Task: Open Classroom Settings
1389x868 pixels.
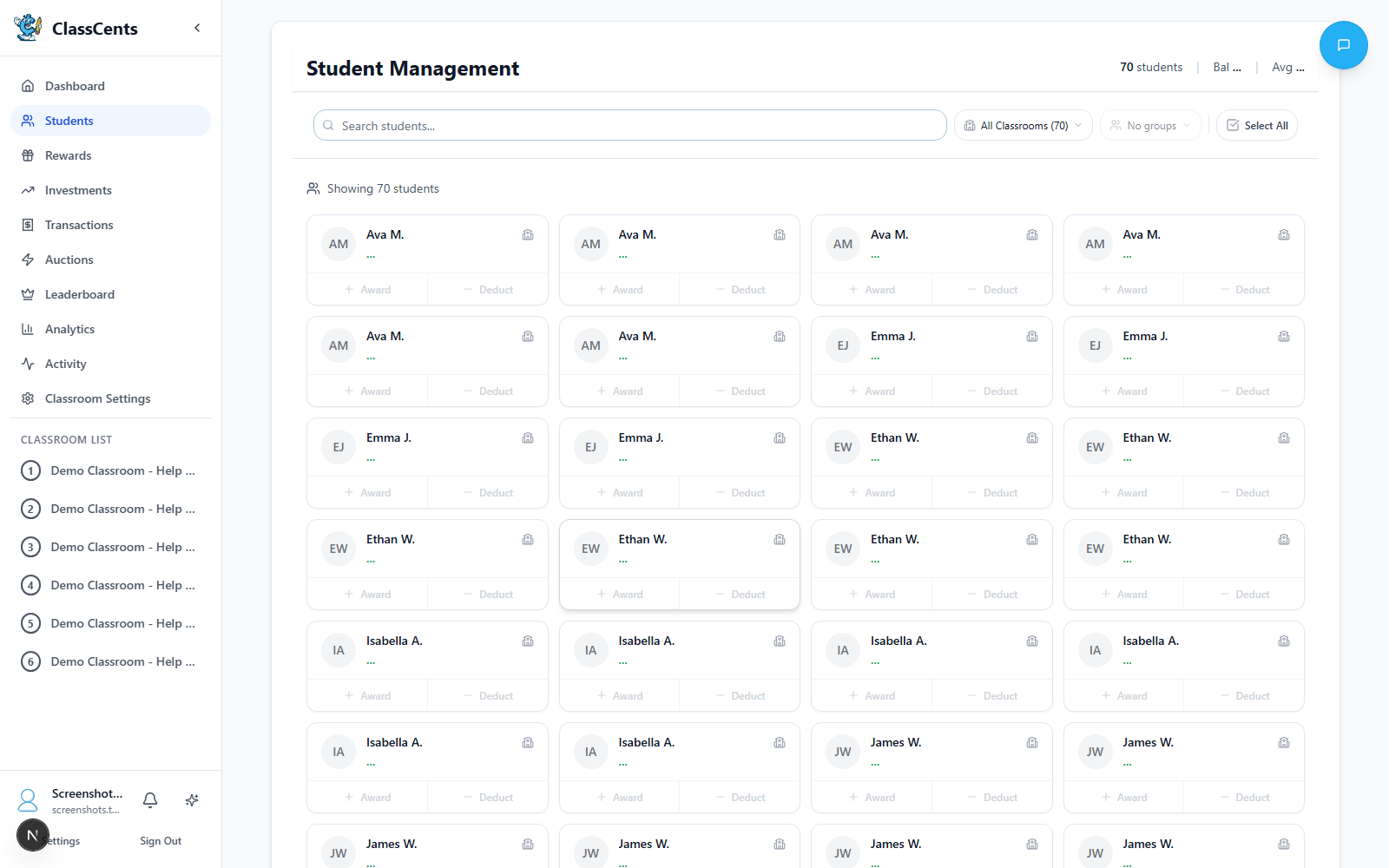Action: [110, 398]
